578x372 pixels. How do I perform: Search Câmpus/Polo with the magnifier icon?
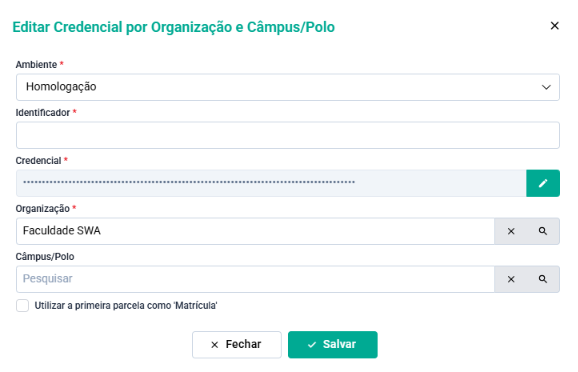(x=543, y=279)
